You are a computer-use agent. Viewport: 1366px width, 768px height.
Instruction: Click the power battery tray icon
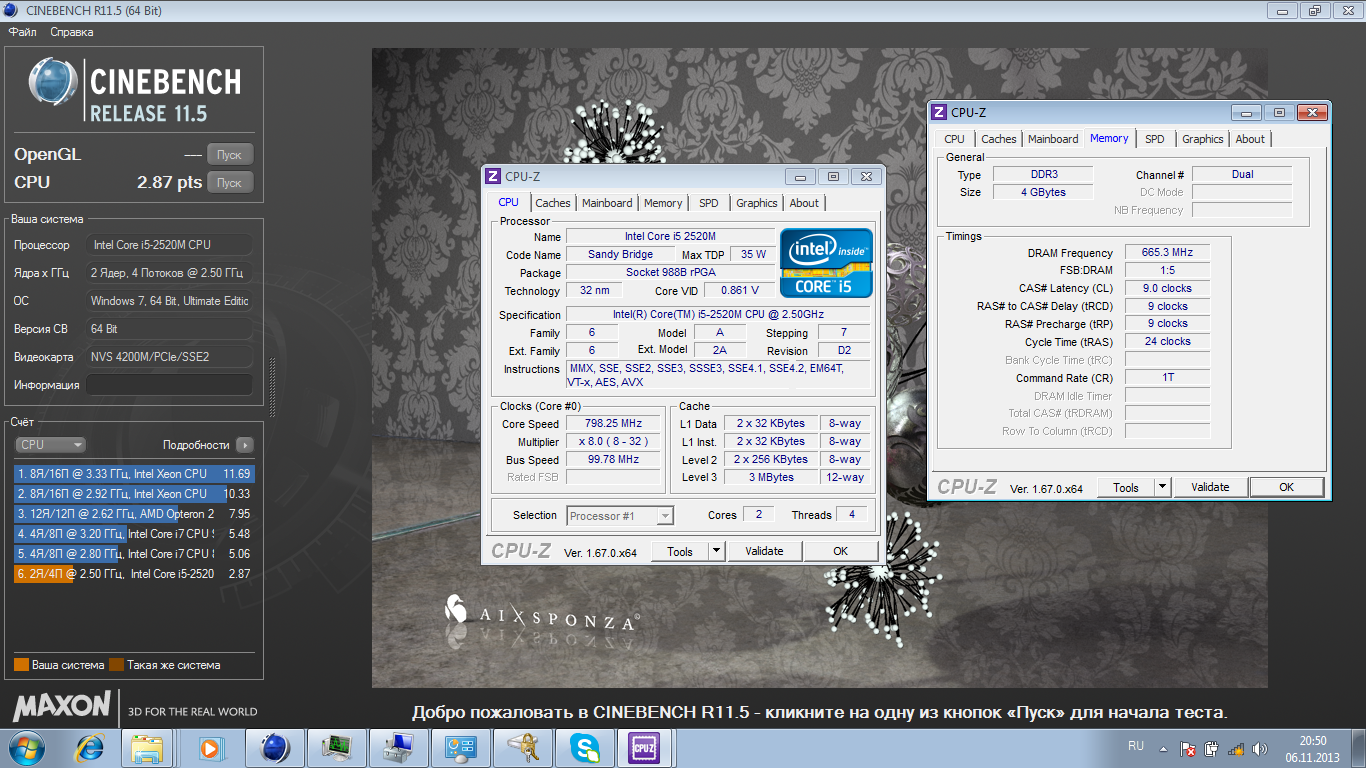(1211, 748)
